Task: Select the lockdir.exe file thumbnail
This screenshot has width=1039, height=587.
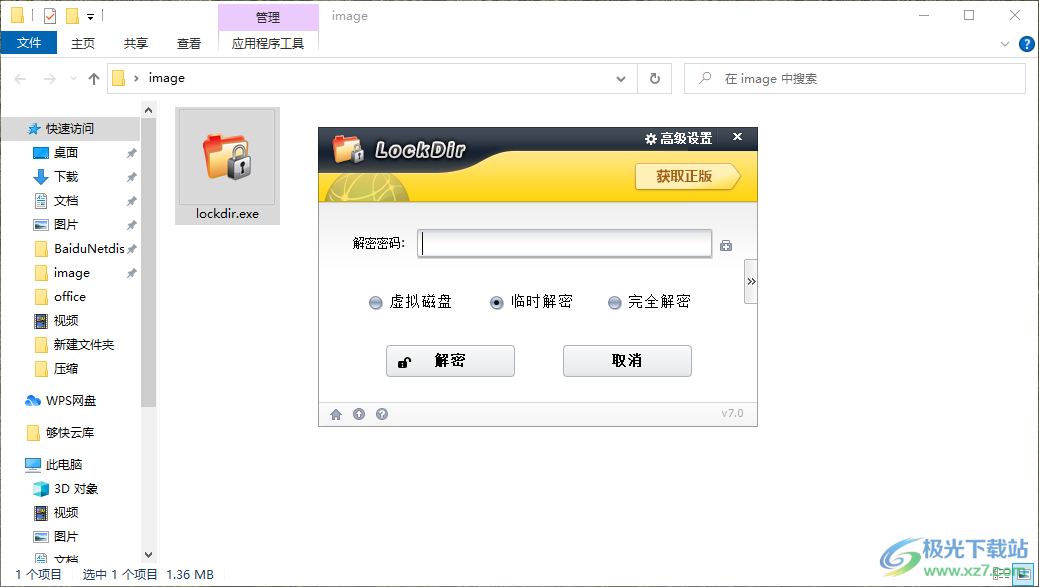Action: (227, 166)
